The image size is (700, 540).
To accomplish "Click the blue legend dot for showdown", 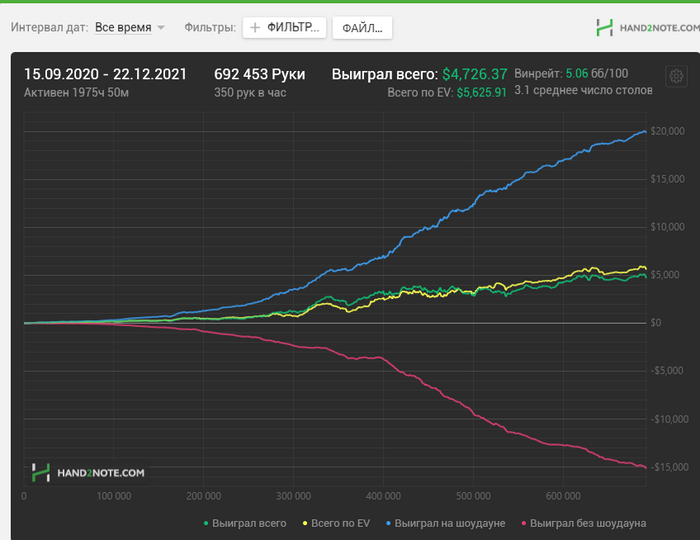I will (388, 523).
